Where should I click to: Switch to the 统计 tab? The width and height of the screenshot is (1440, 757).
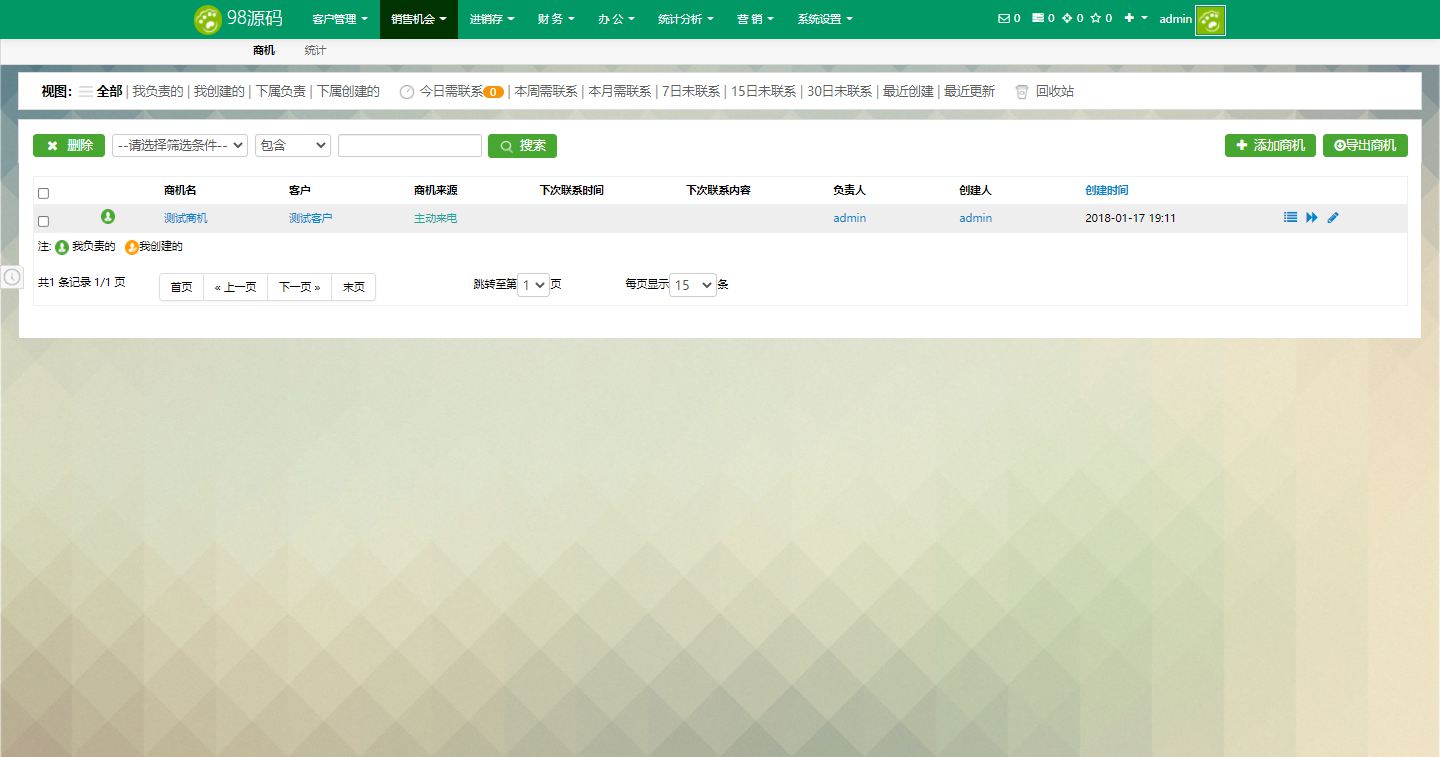pos(315,50)
